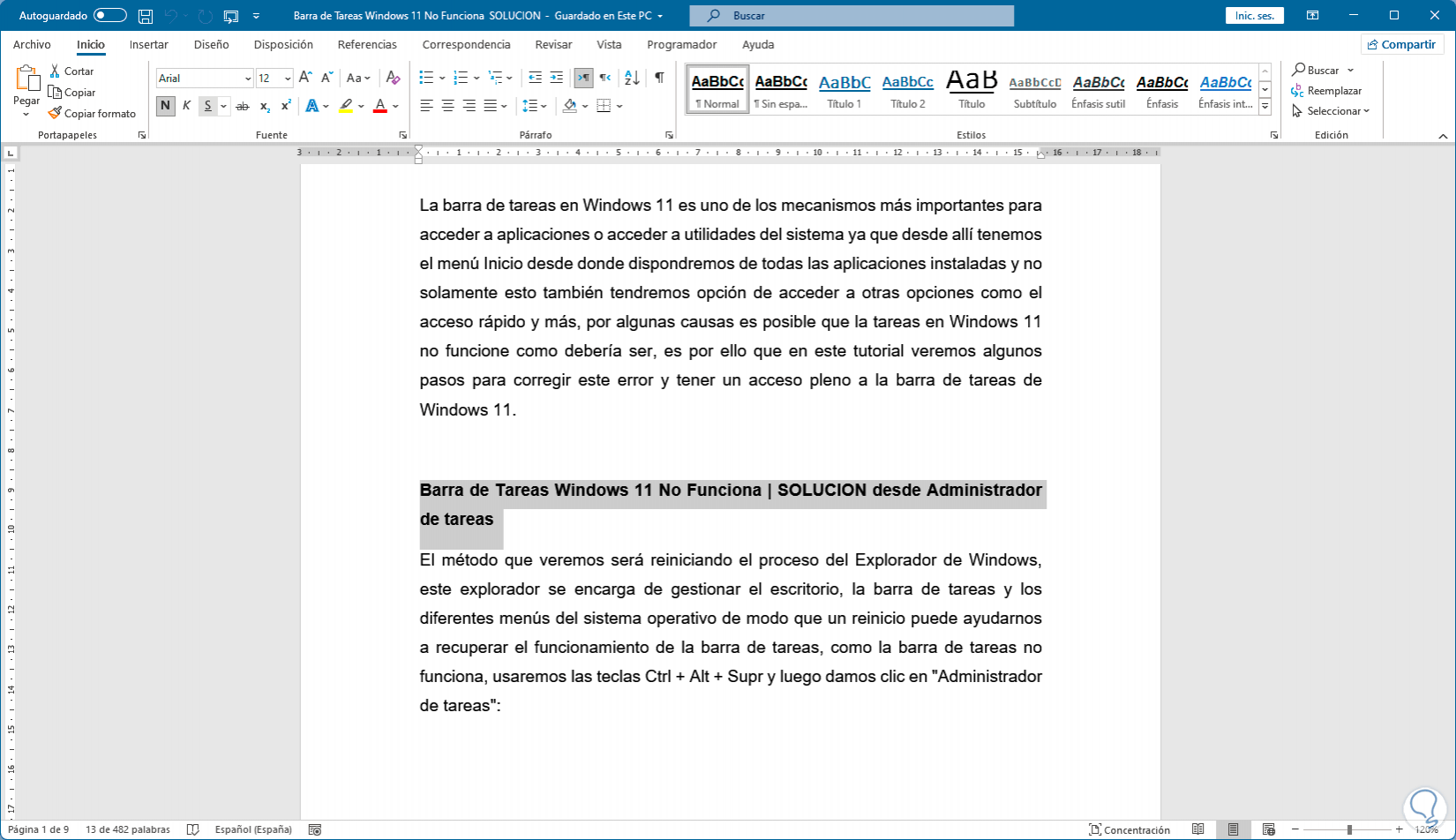Click in the Buscar search box

852,16
